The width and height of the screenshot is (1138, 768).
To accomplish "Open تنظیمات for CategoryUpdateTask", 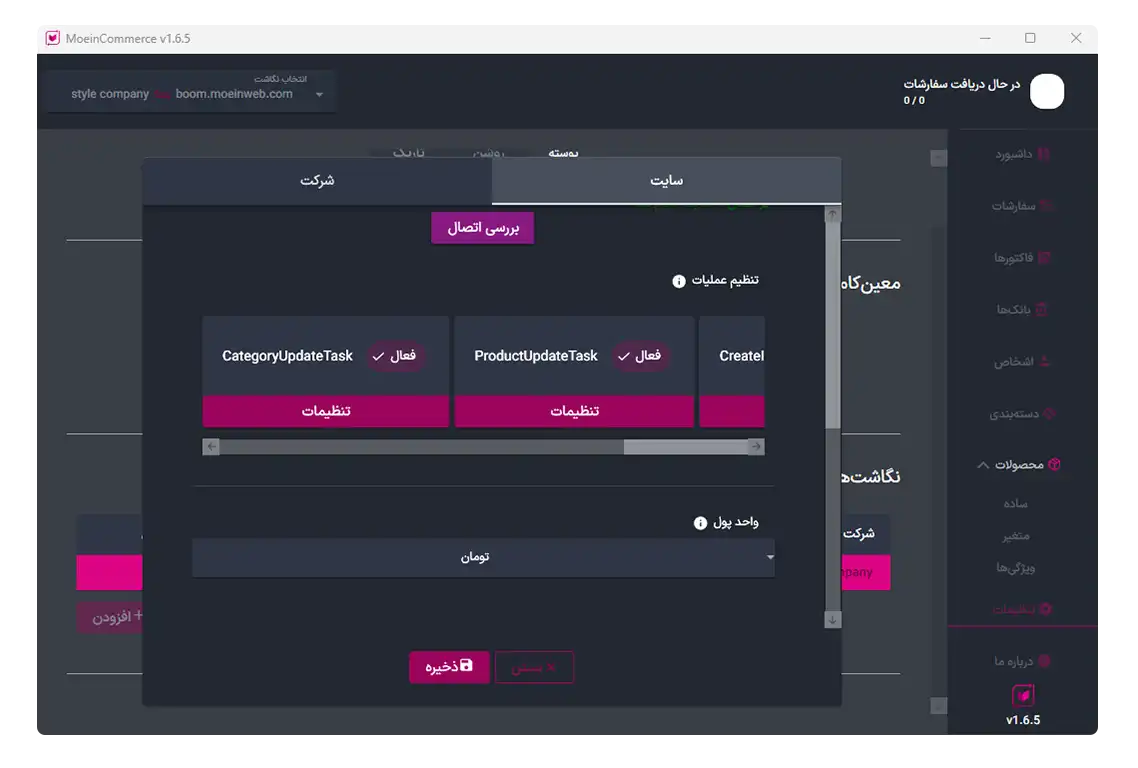I will (x=326, y=411).
